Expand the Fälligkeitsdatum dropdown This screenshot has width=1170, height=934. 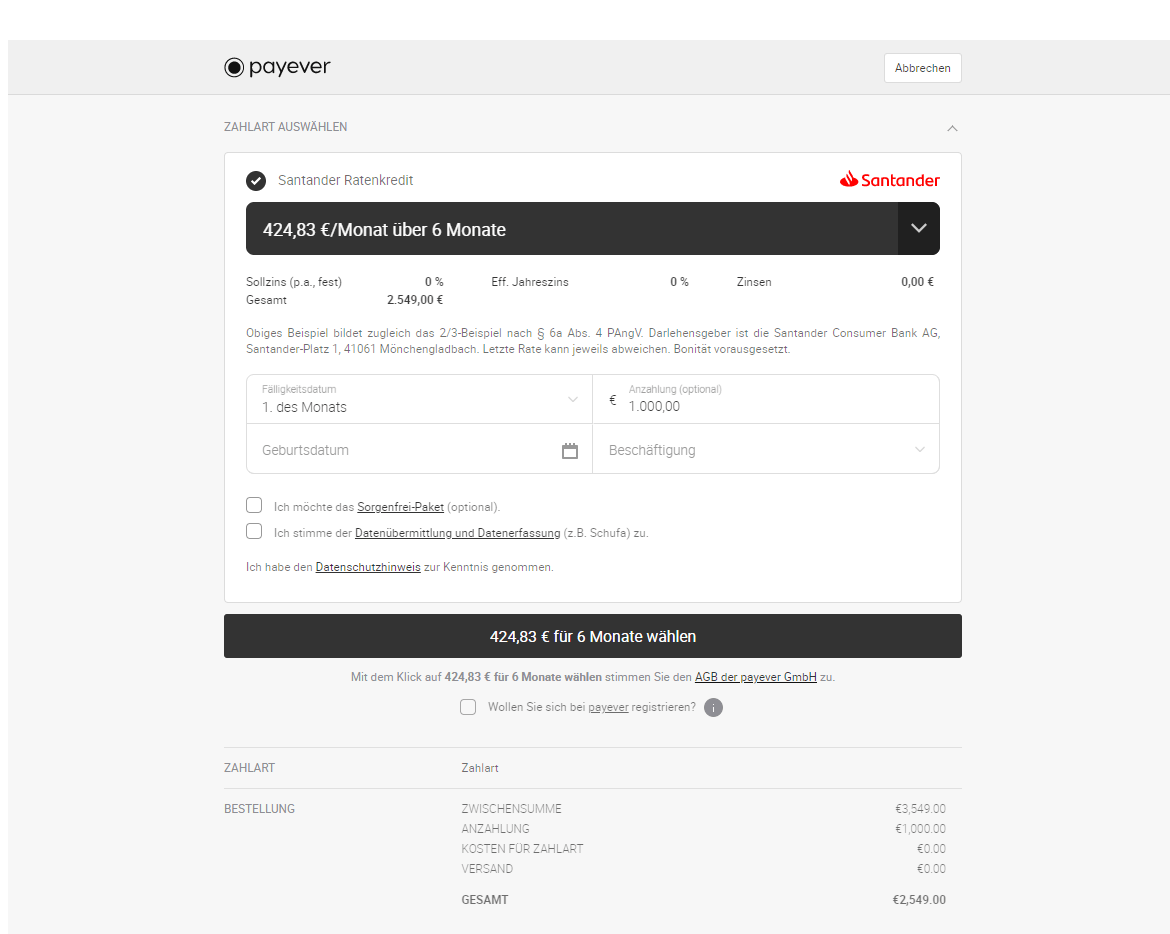pos(575,399)
